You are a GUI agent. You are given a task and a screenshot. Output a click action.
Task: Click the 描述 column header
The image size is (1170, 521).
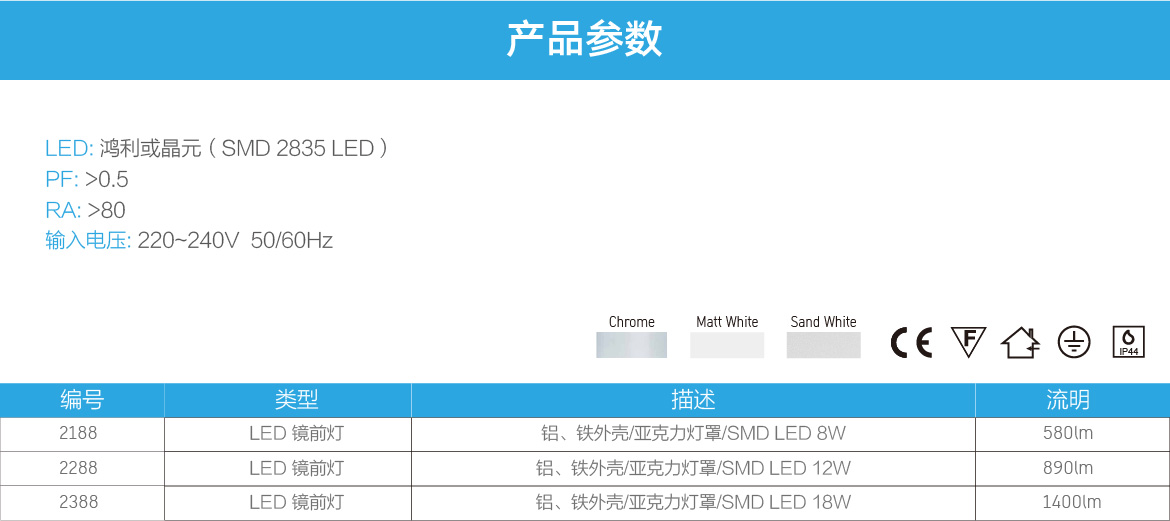click(693, 400)
